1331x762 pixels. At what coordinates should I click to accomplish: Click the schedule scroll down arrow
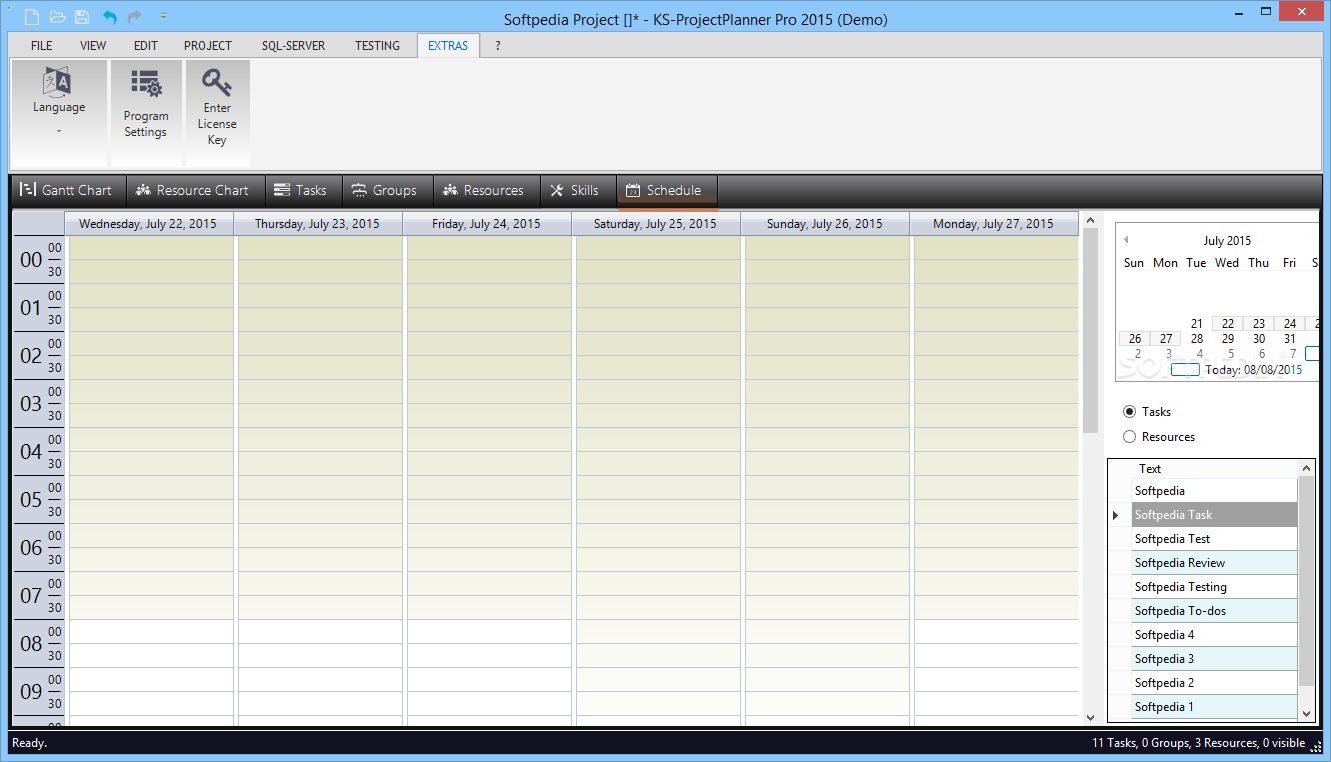(1090, 717)
